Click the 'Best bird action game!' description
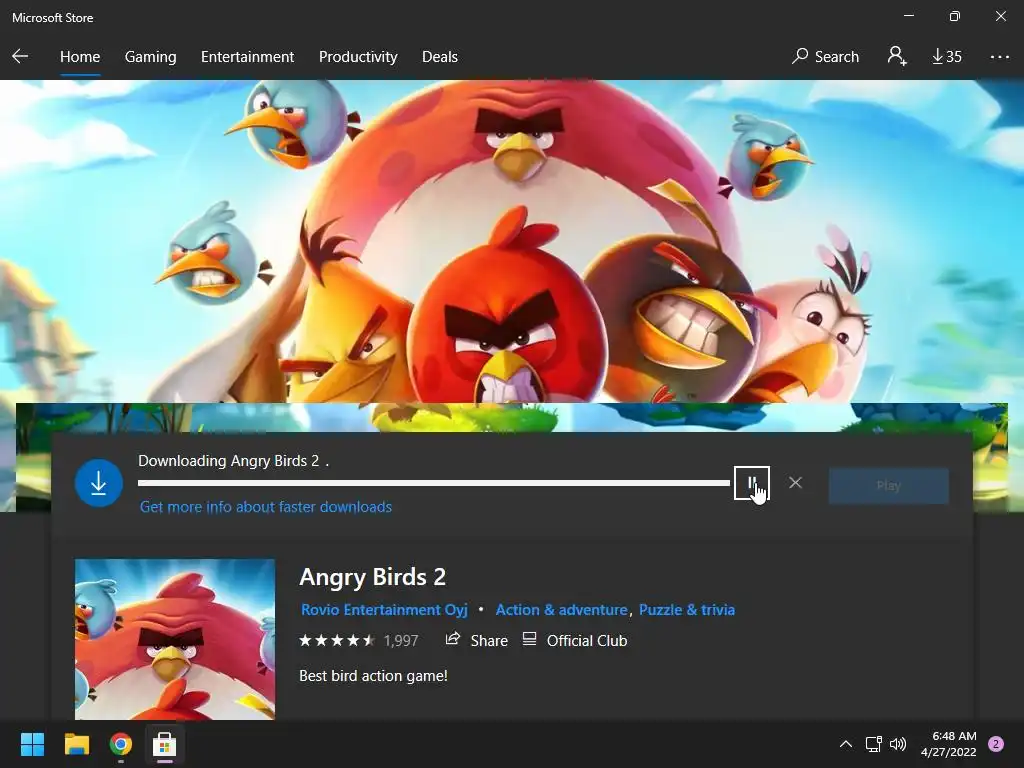The height and width of the screenshot is (768, 1024). coord(373,675)
